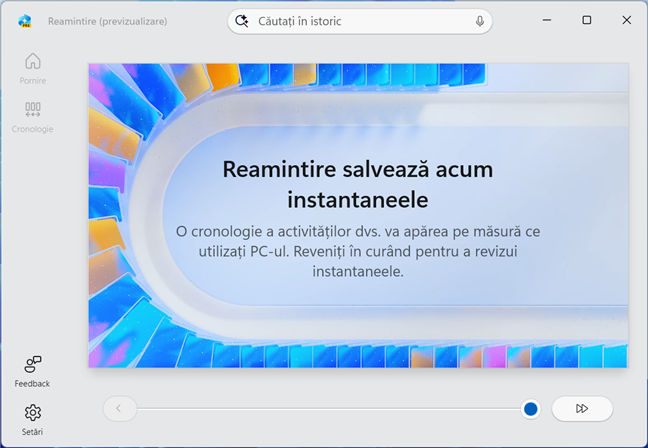Viewport: 648px width, 448px height.
Task: Go to Pornire home page
Action: 33,69
